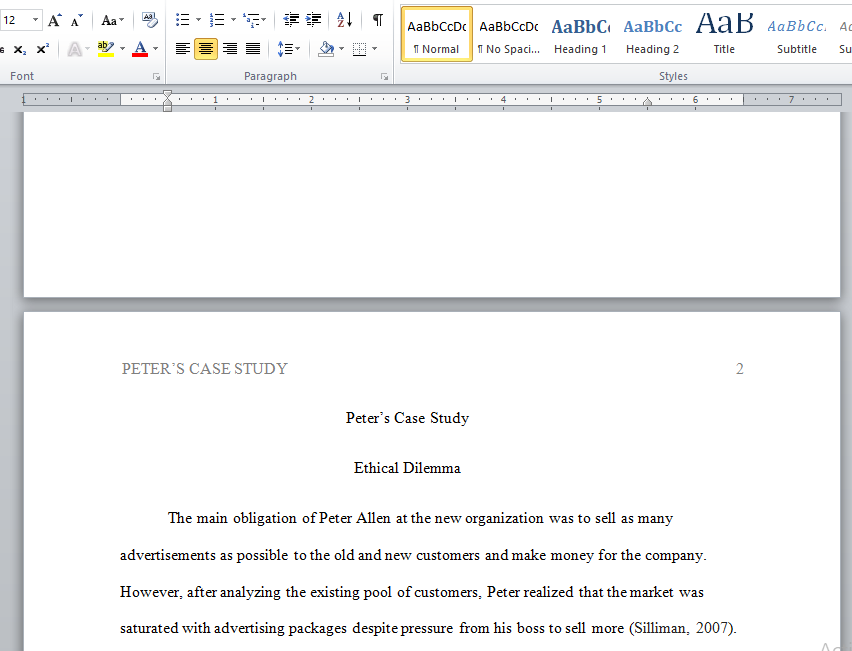Open the highlight color dropdown arrow
The width and height of the screenshot is (852, 651).
tap(122, 49)
